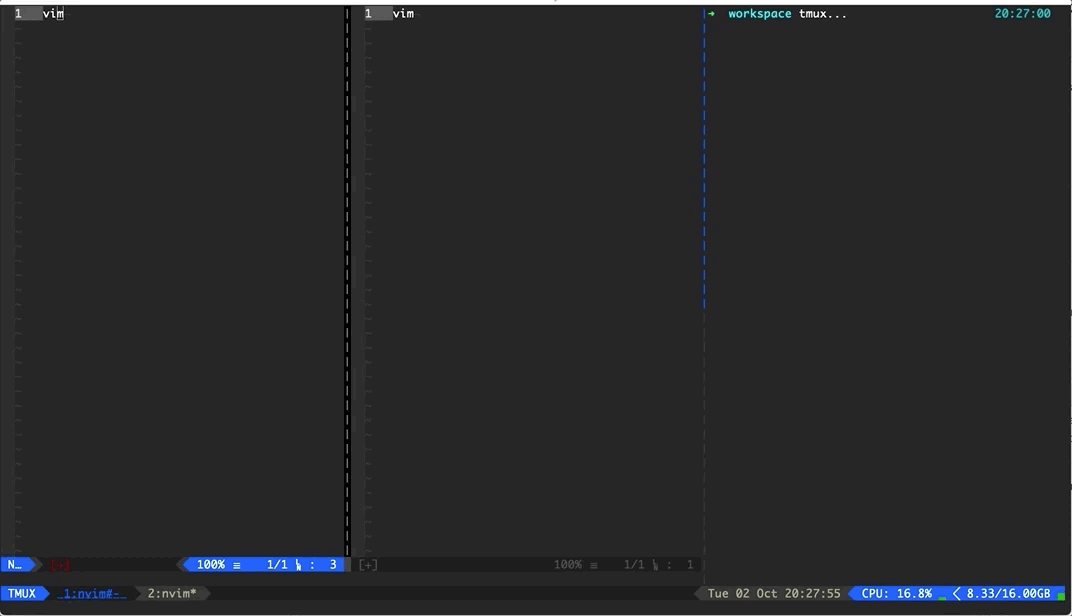Switch to tmux window tab 2:nvim*
This screenshot has width=1072, height=616.
click(x=172, y=593)
